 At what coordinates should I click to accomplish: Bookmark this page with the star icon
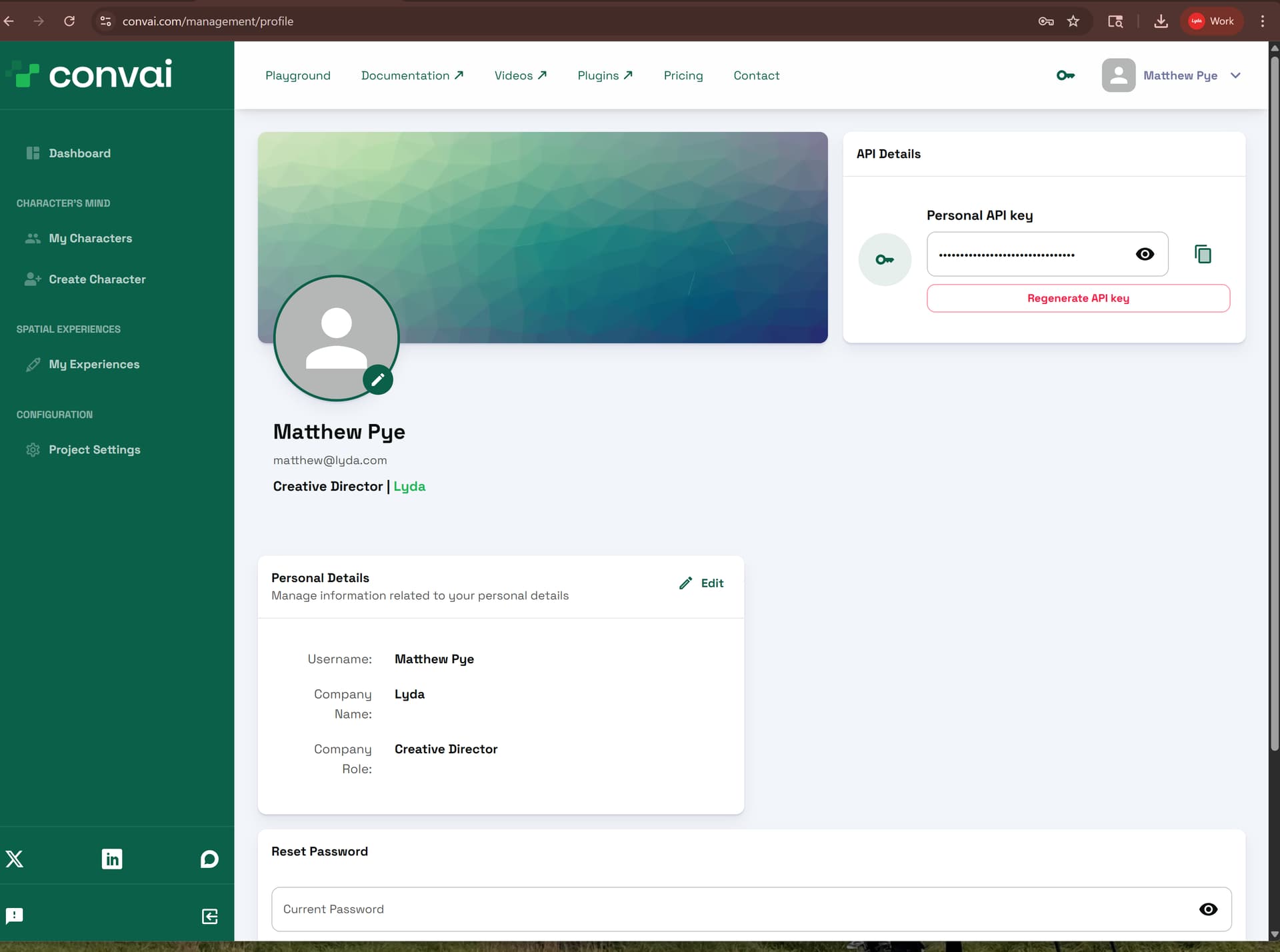click(1073, 21)
